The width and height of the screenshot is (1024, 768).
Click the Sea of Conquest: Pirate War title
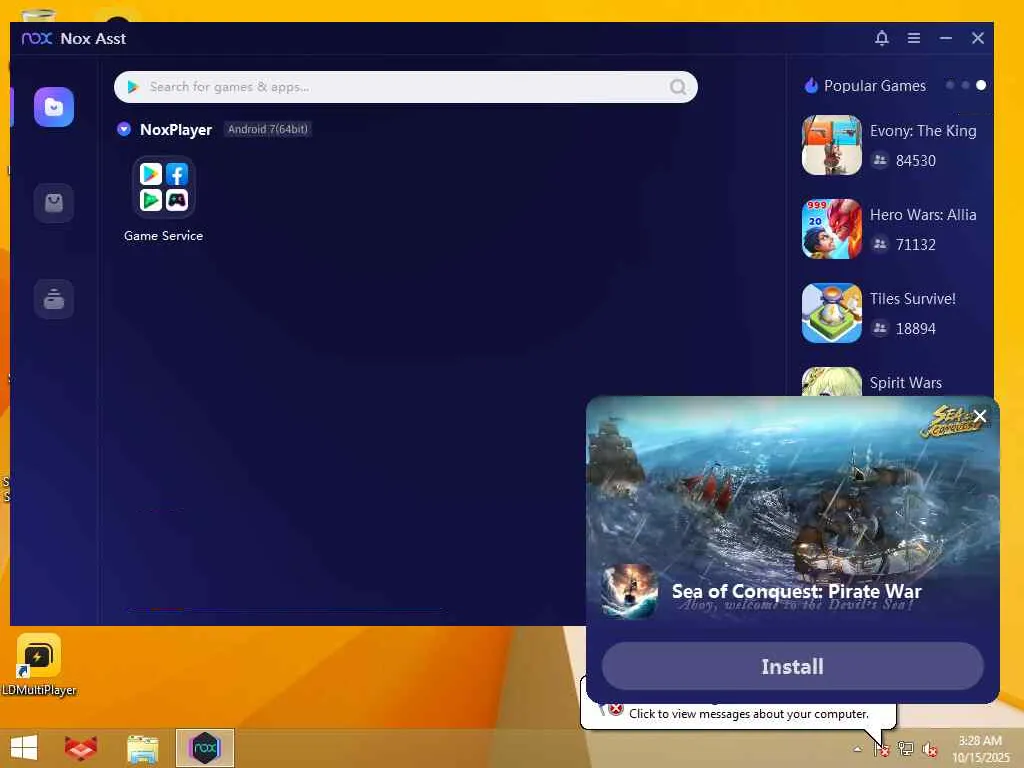[796, 591]
